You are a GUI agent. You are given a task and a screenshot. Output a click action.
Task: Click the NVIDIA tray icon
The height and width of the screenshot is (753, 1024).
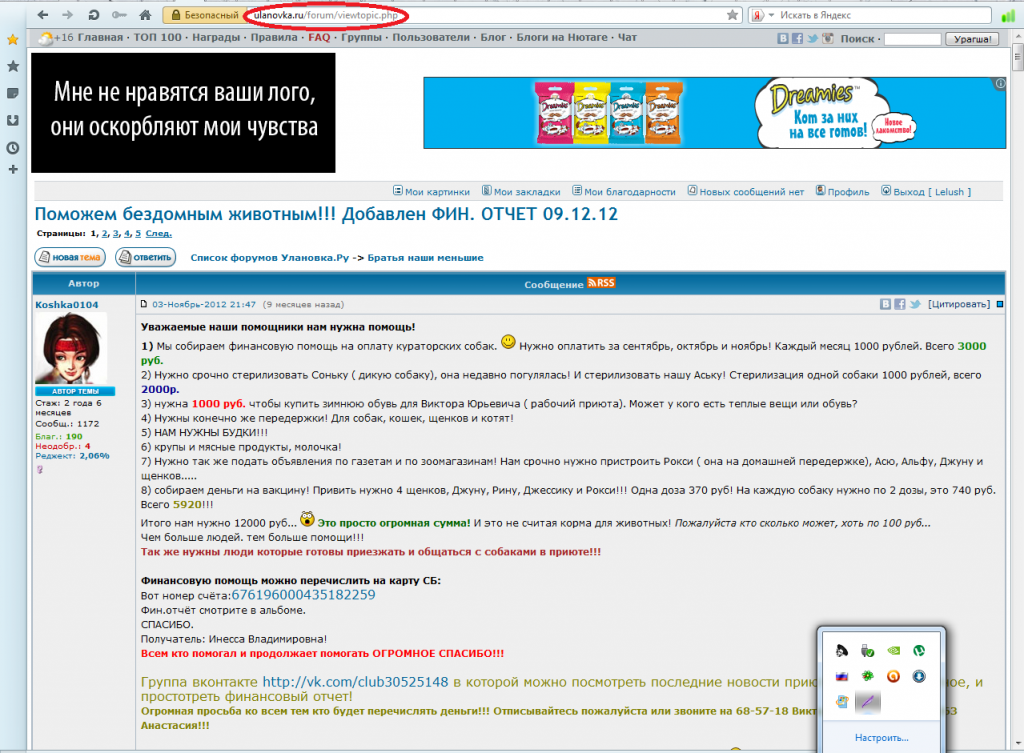point(893,650)
